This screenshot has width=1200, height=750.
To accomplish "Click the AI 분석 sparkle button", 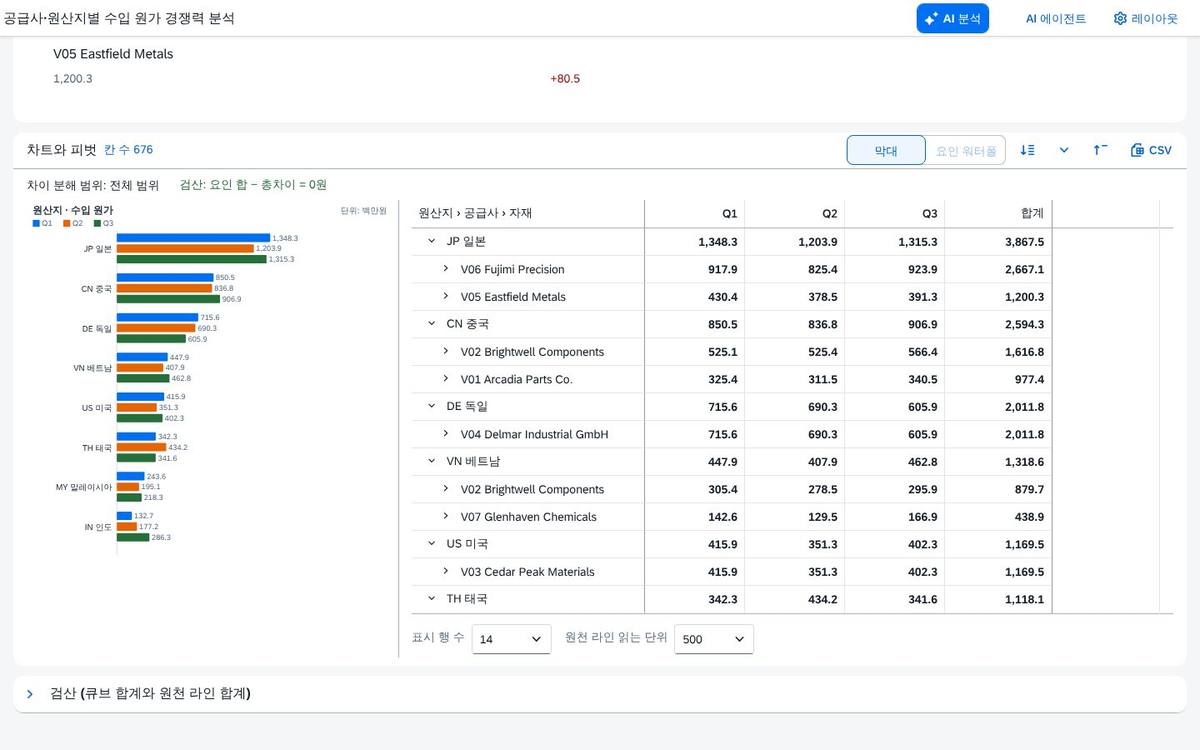I will [952, 18].
